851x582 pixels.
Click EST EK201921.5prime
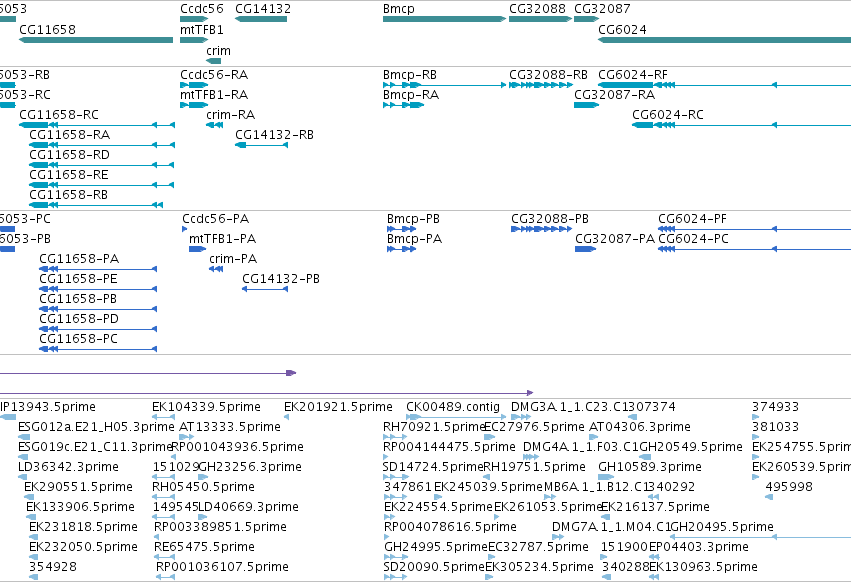click(287, 417)
